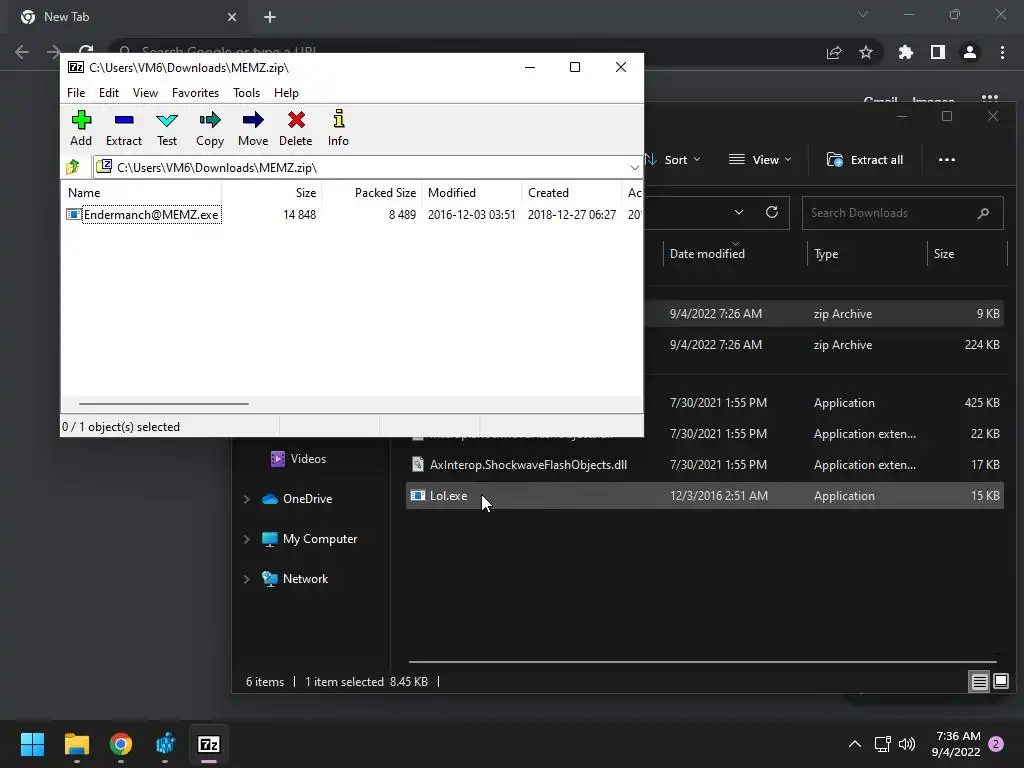
Task: Open a new Chrome tab
Action: (270, 17)
